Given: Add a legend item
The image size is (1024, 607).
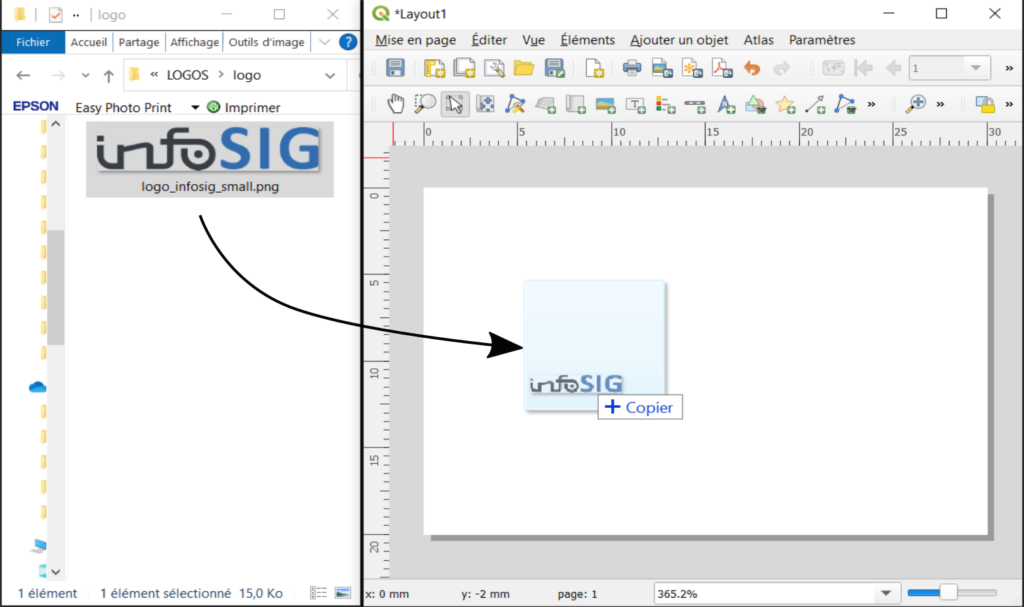Looking at the screenshot, I should [665, 104].
